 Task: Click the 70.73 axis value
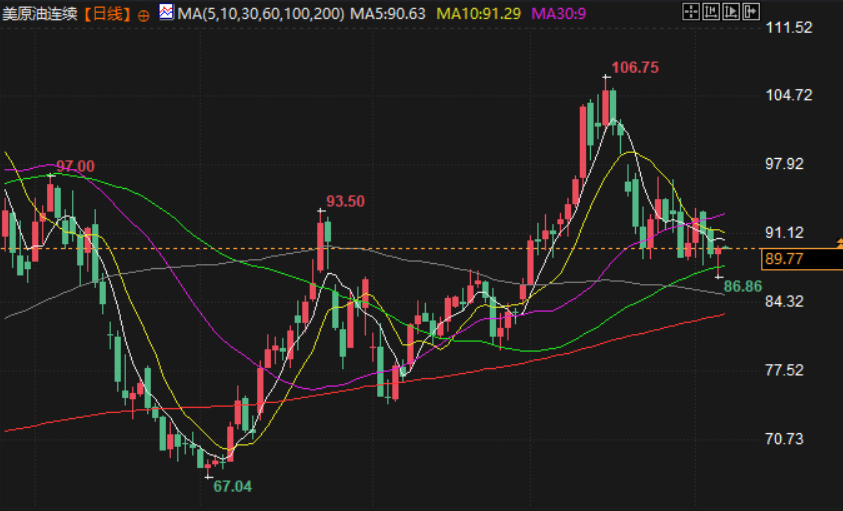click(x=784, y=439)
